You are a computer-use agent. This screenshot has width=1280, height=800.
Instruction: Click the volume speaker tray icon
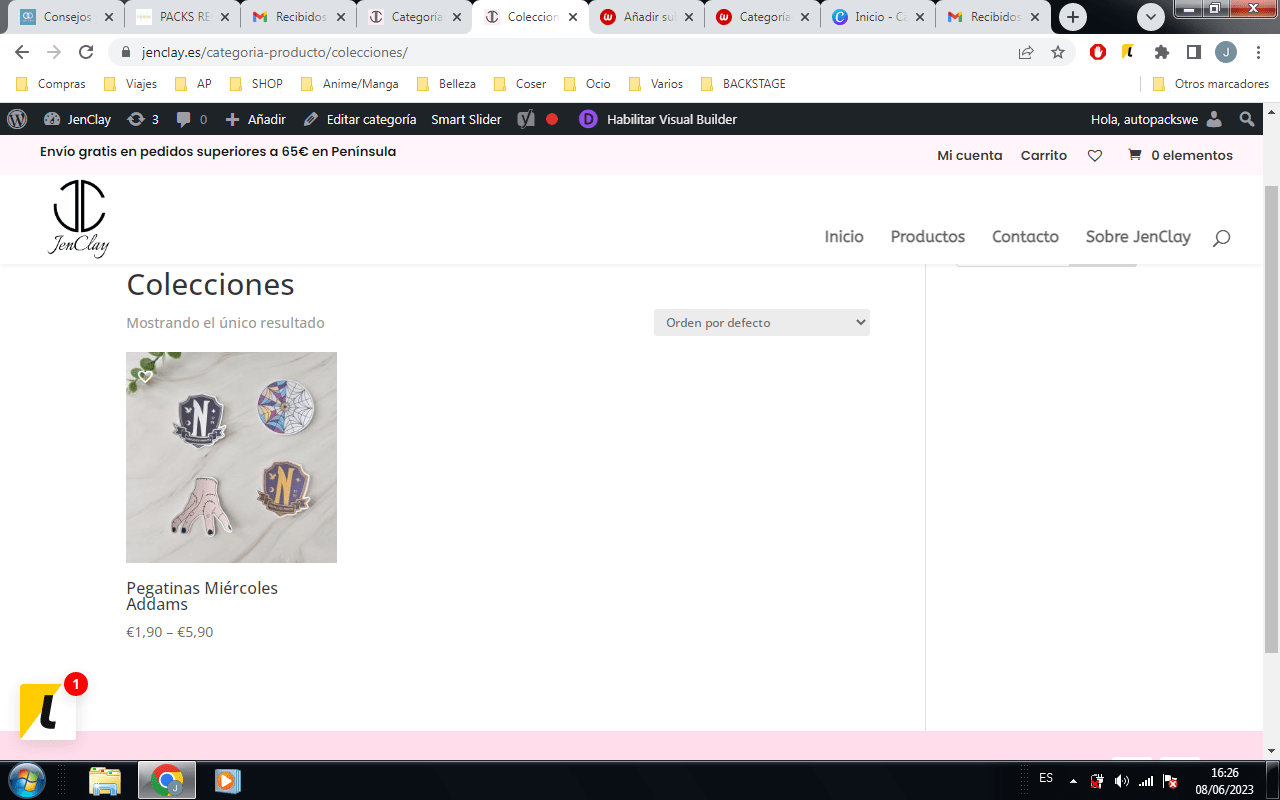(1121, 781)
